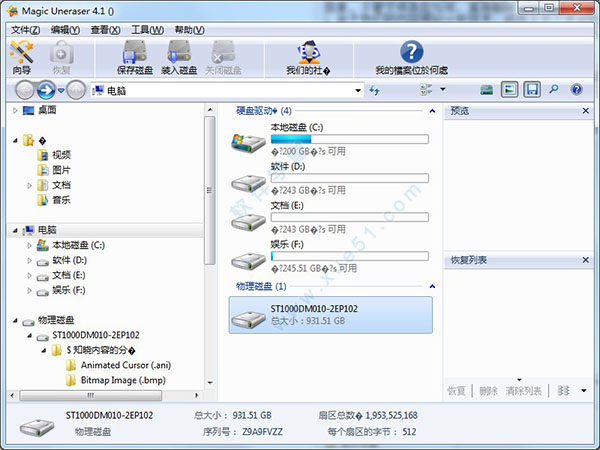Viewport: 600px width, 450px height.
Task: Click the sort icon in the recovery list toolbar
Action: pos(563,391)
